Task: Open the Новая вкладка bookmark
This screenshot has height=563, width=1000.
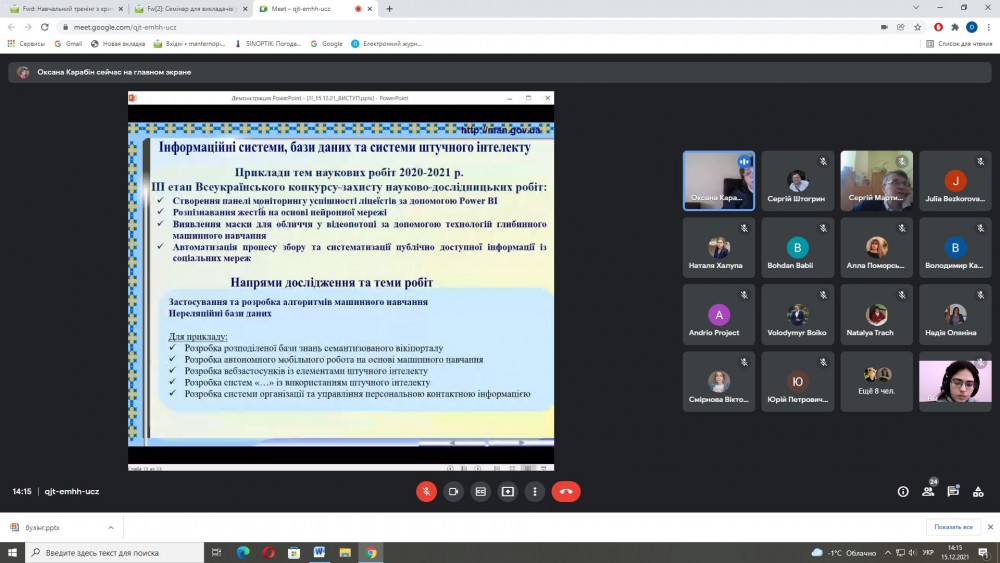Action: (x=118, y=44)
